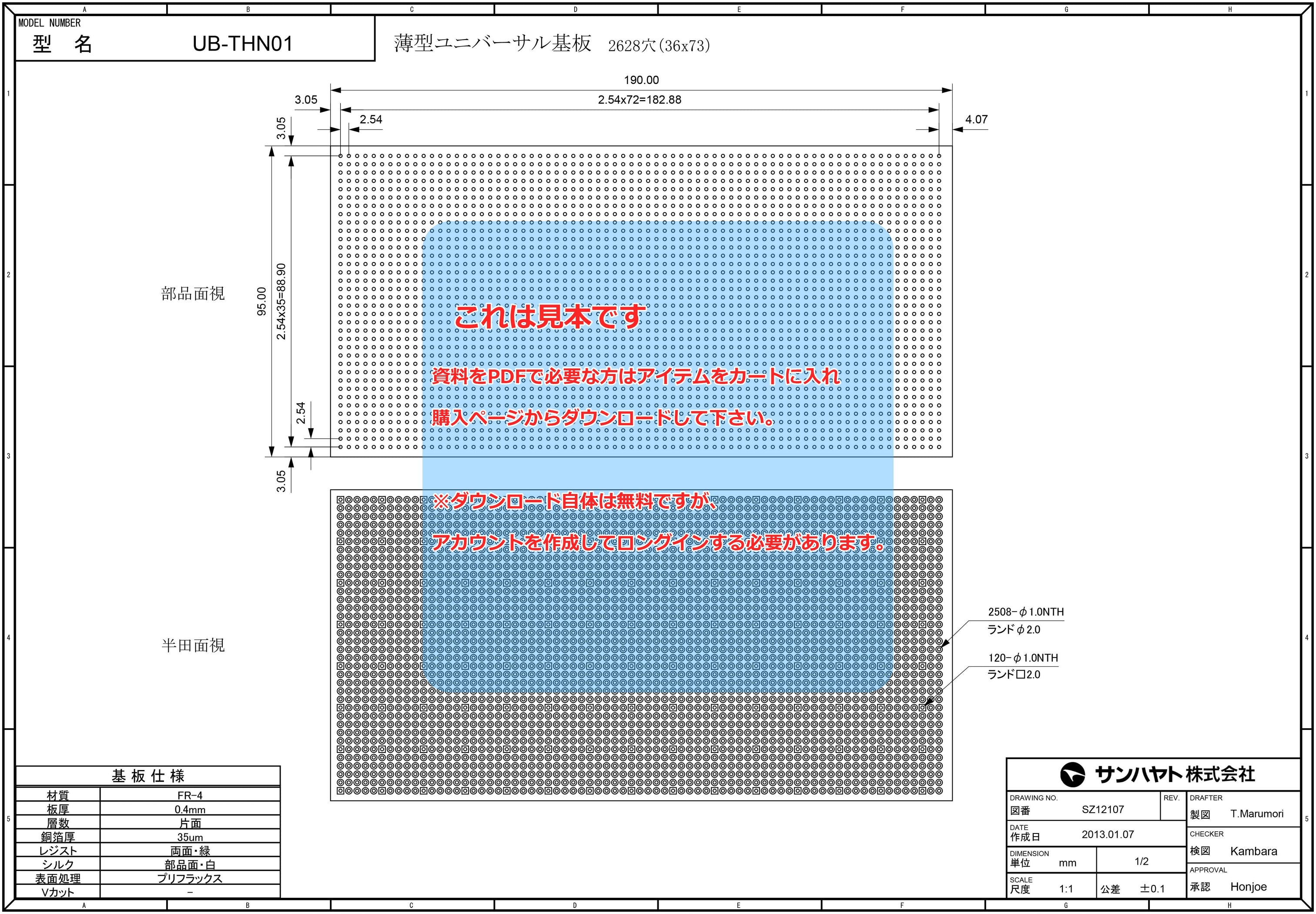Select the title 薄型ユニバーサル基板
This screenshot has width=1316, height=914.
(492, 44)
